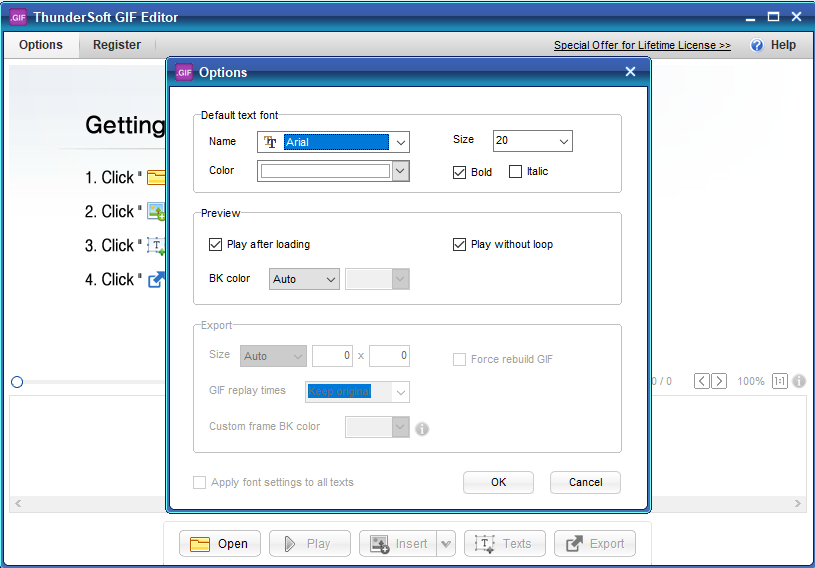Maximize the ThunderSoft GIF Editor window
This screenshot has width=815, height=568.
(773, 17)
